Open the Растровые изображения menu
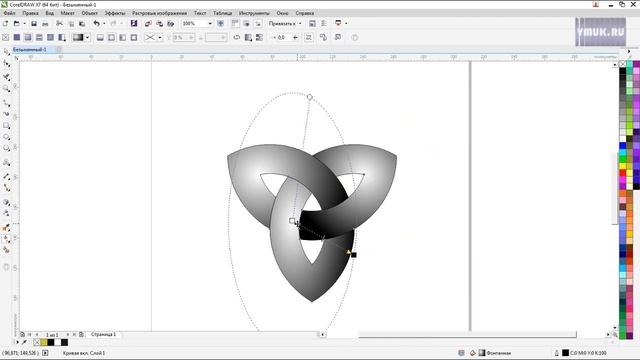The image size is (640, 360). click(159, 13)
